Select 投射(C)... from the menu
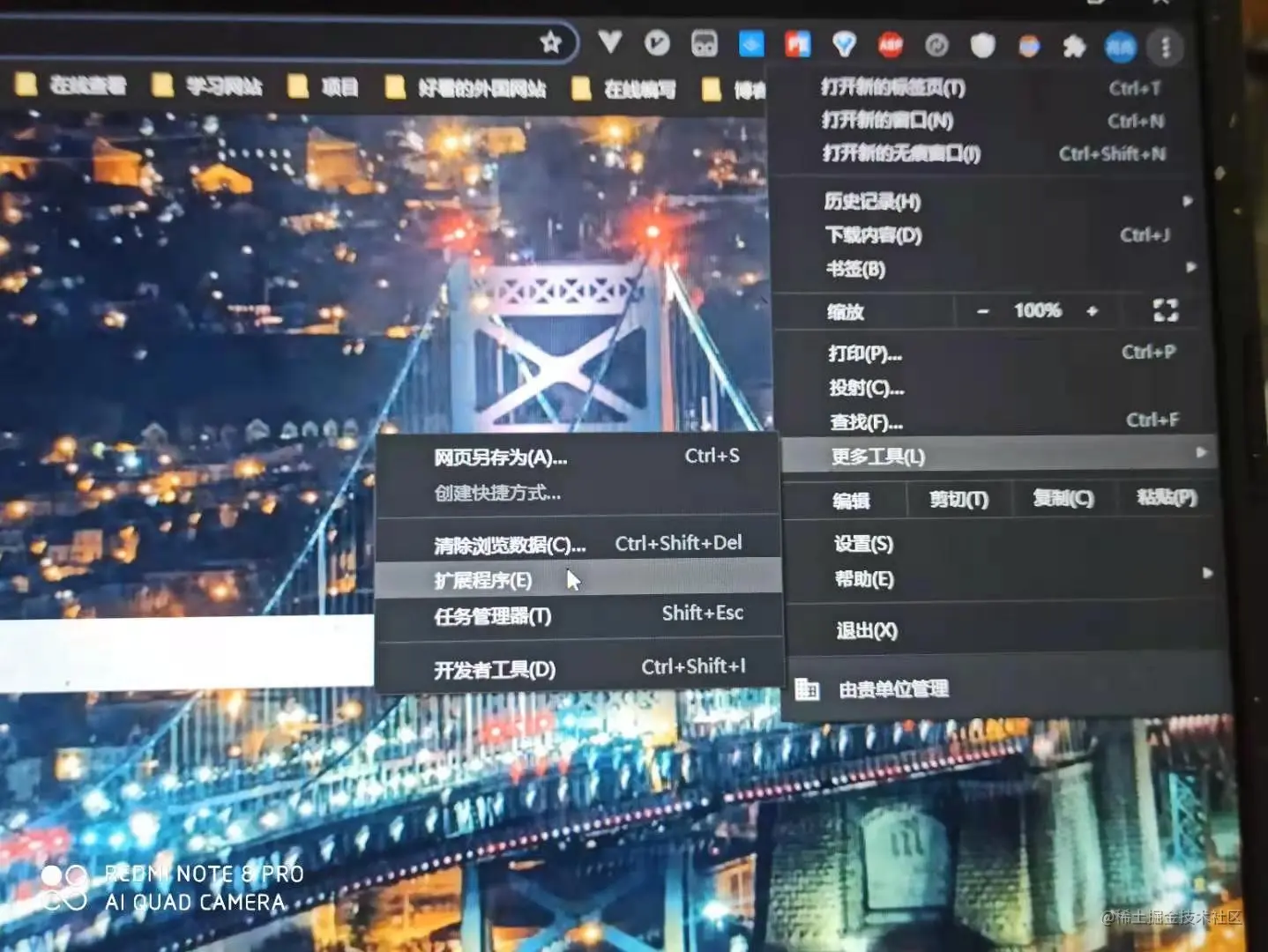1268x952 pixels. (x=994, y=388)
